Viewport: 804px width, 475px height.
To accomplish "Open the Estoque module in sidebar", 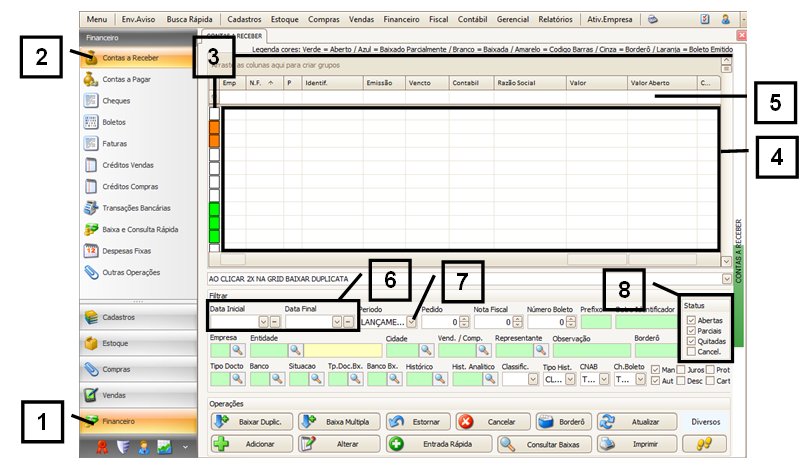I will [x=118, y=344].
